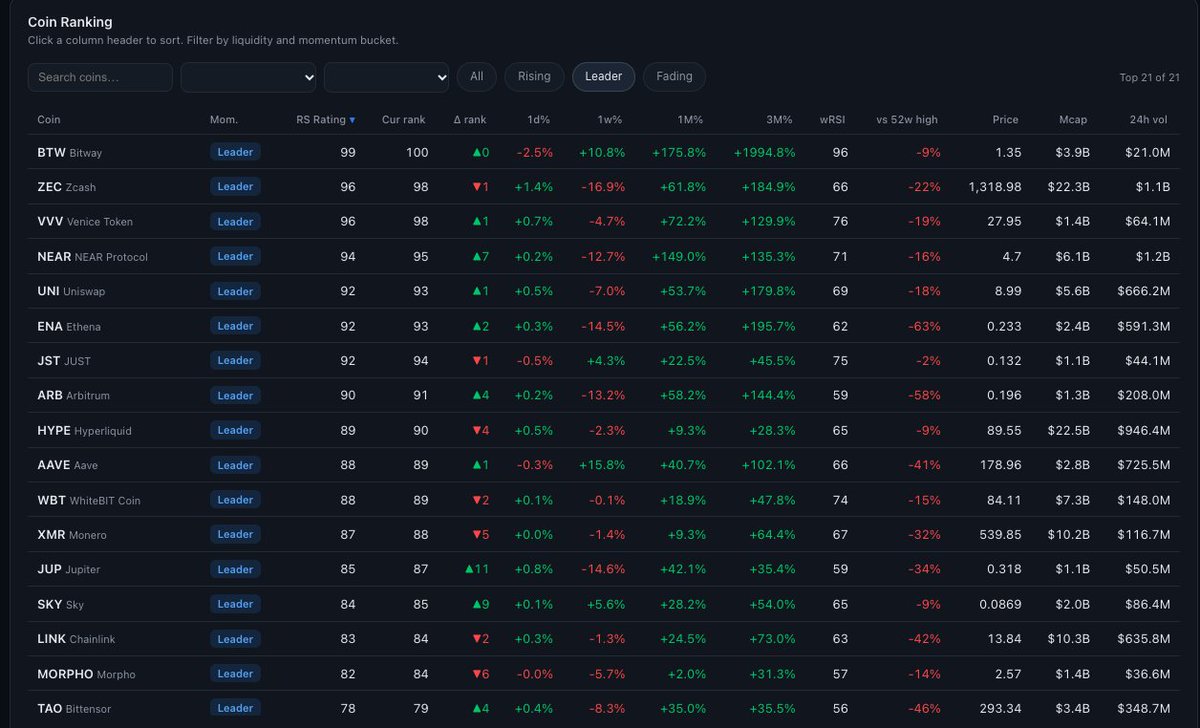This screenshot has height=728, width=1200.
Task: Focus the Search coins input field
Action: click(100, 77)
